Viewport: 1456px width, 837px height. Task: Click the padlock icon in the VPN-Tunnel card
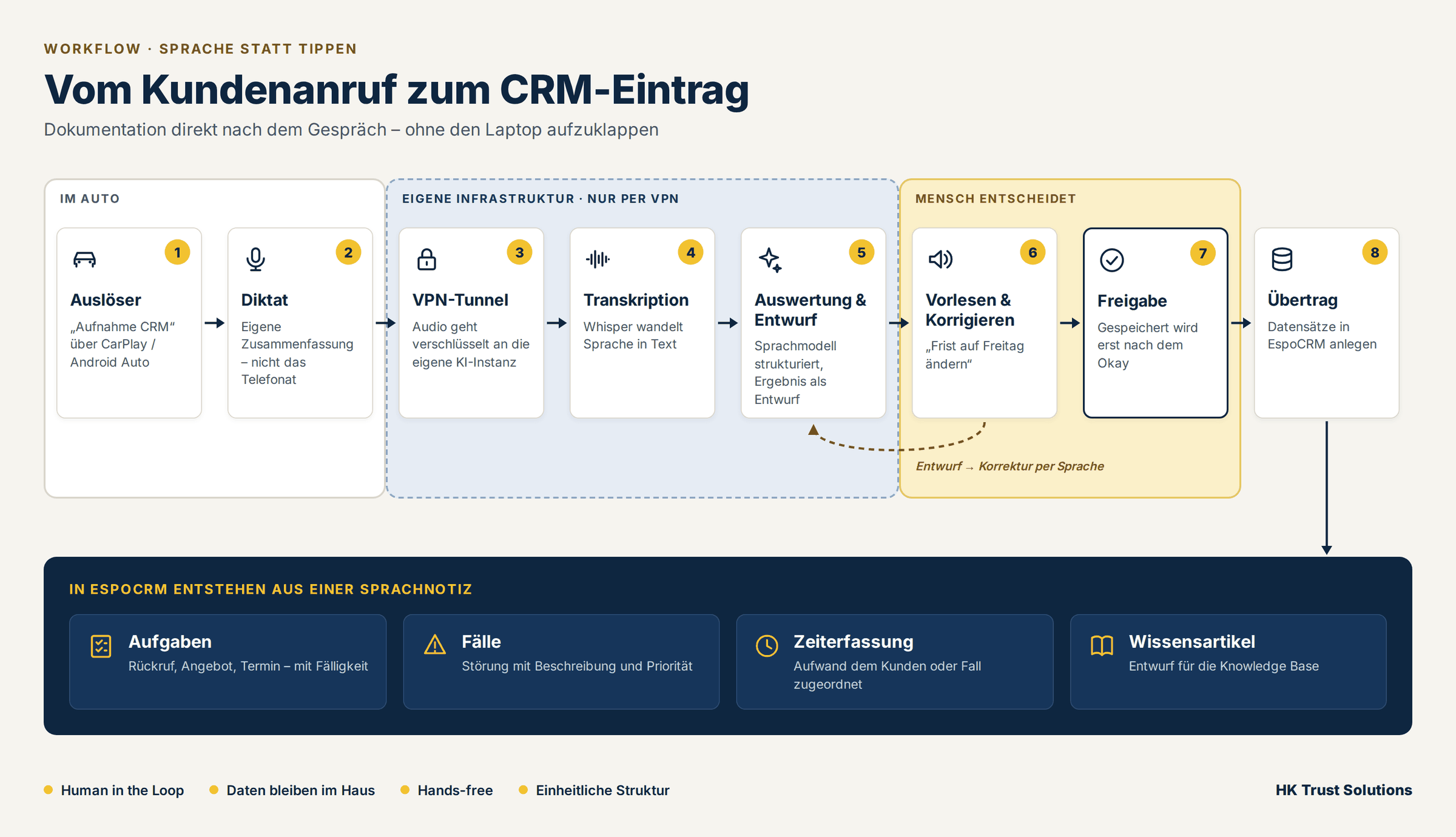pyautogui.click(x=426, y=259)
